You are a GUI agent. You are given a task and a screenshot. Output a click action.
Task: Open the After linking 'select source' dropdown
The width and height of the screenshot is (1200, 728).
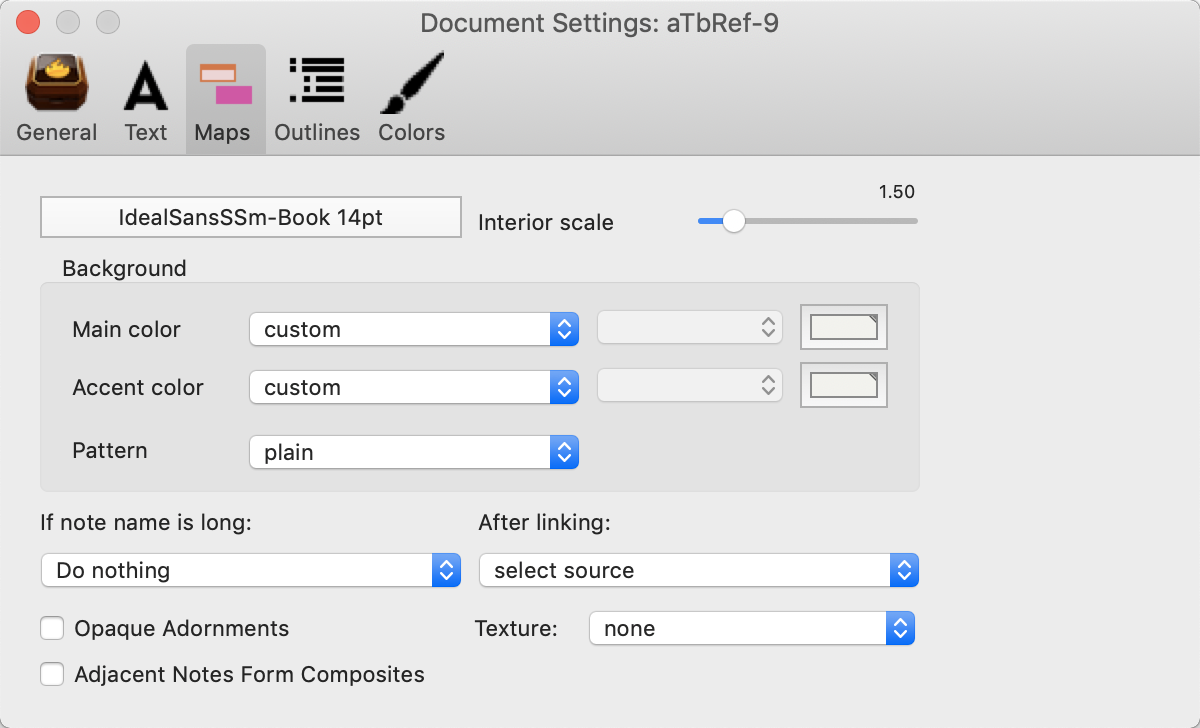(x=698, y=570)
